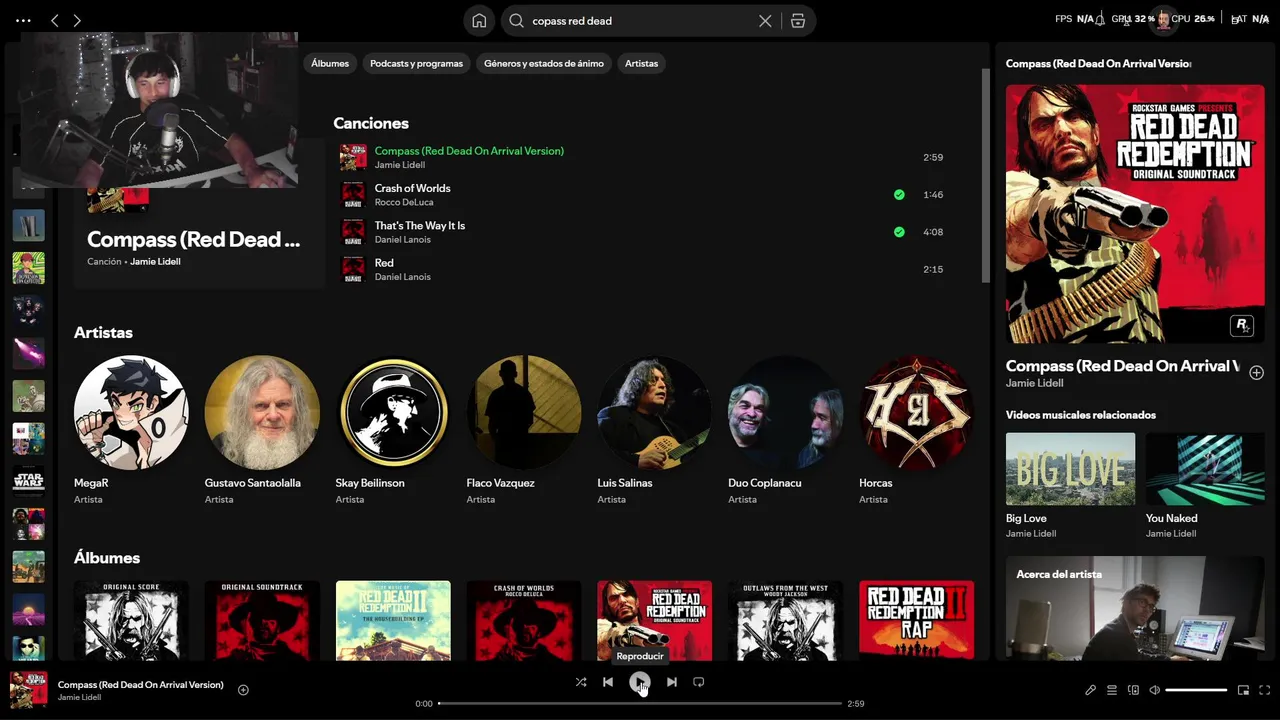Open Crash of Worlds Rocco DeLuca album
Image resolution: width=1280 pixels, height=720 pixels.
524,620
